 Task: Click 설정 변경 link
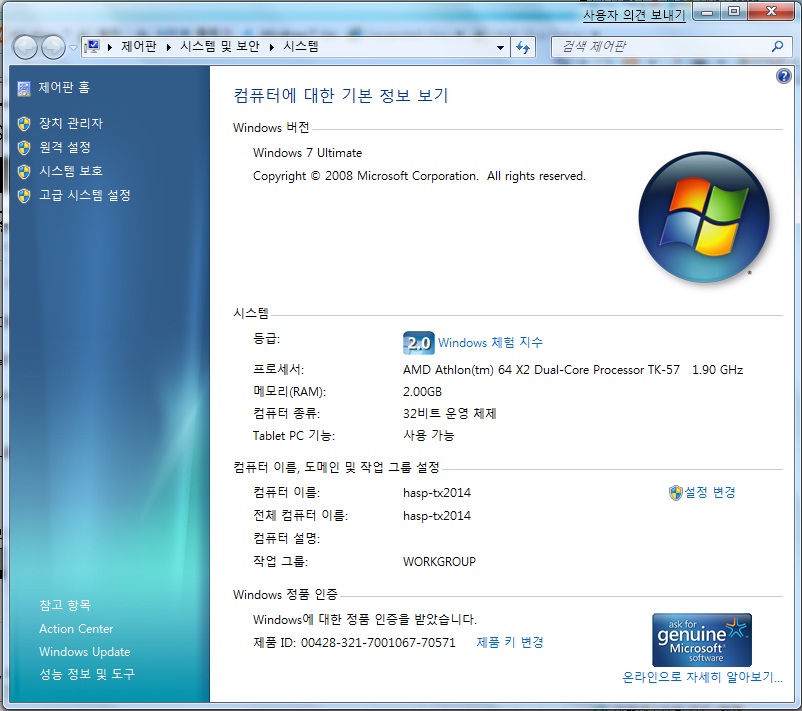pos(710,493)
